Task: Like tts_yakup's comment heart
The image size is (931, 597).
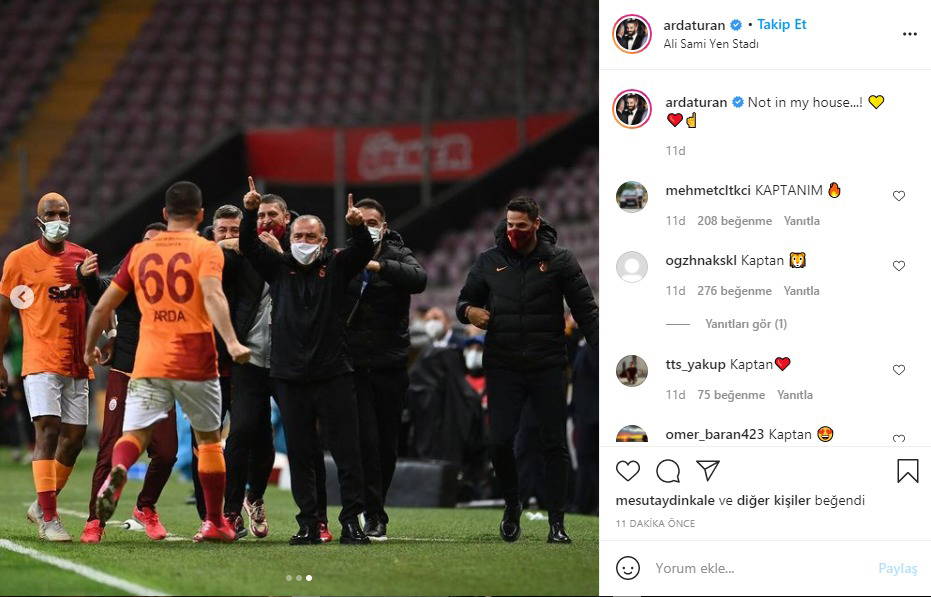Action: coord(899,370)
